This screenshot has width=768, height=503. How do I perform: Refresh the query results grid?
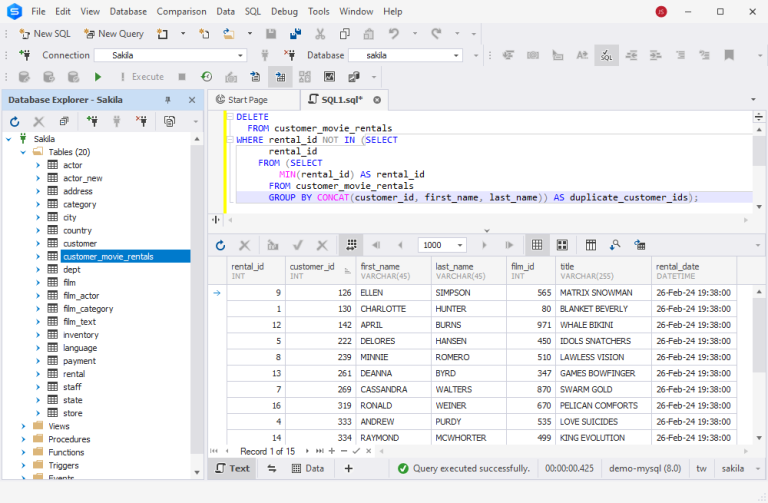point(221,245)
